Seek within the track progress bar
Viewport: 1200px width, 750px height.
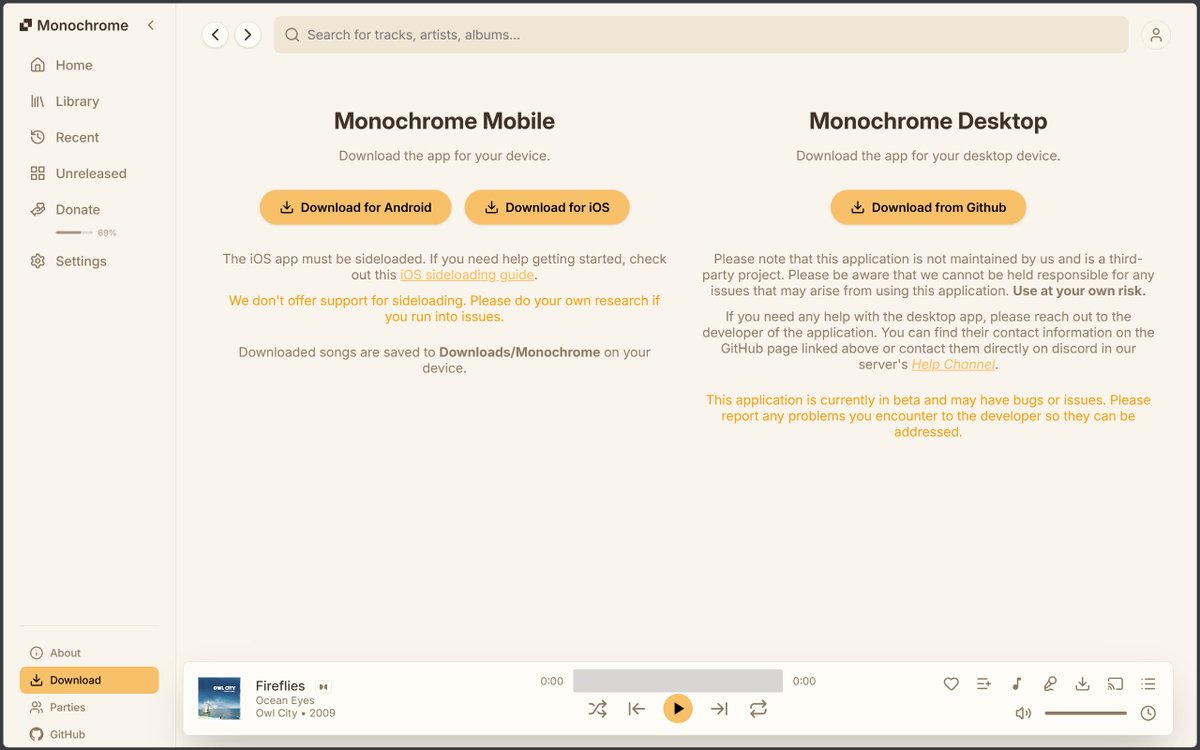(678, 681)
